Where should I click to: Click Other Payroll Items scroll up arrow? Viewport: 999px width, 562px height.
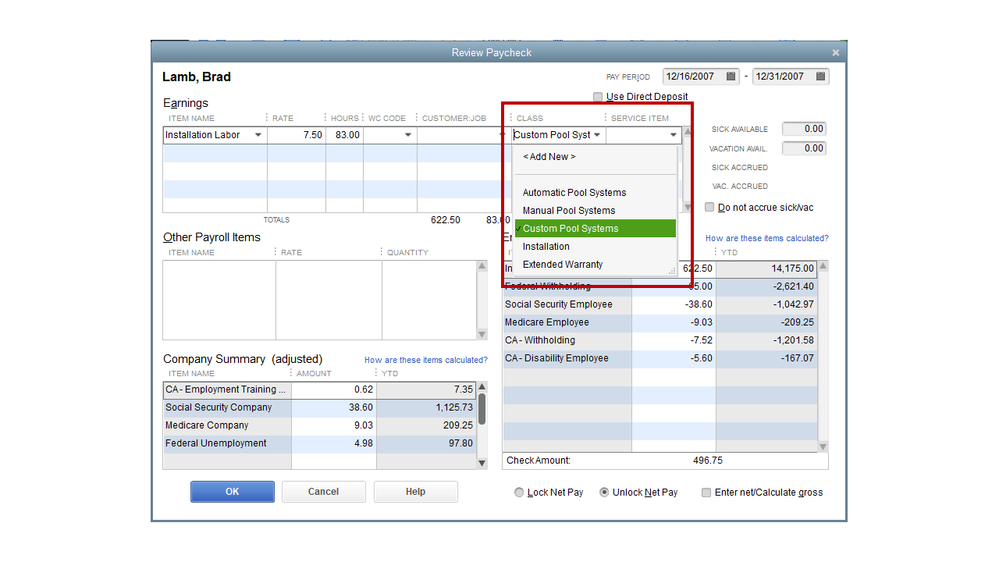[482, 266]
